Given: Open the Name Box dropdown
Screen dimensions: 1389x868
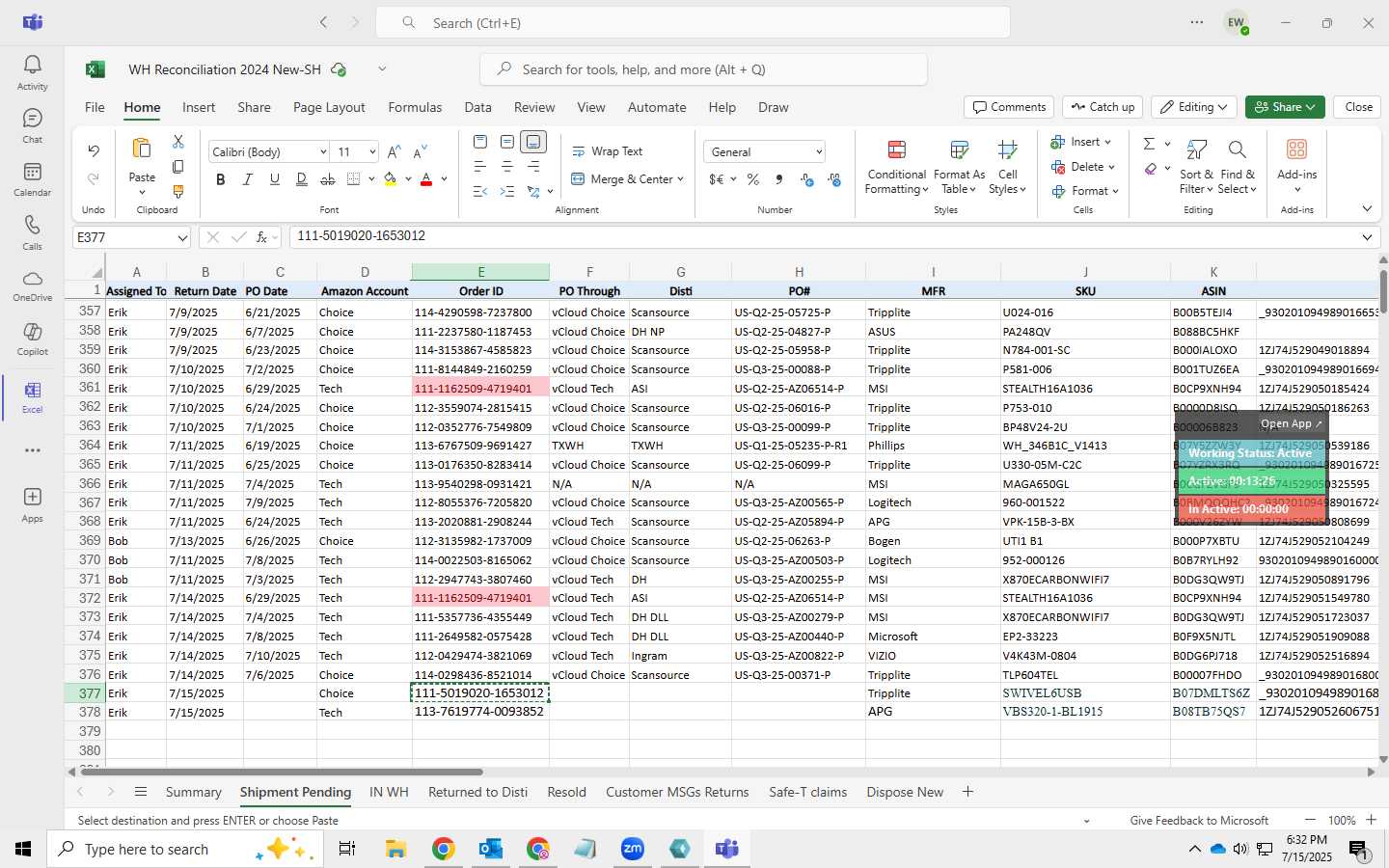Looking at the screenshot, I should pyautogui.click(x=182, y=237).
